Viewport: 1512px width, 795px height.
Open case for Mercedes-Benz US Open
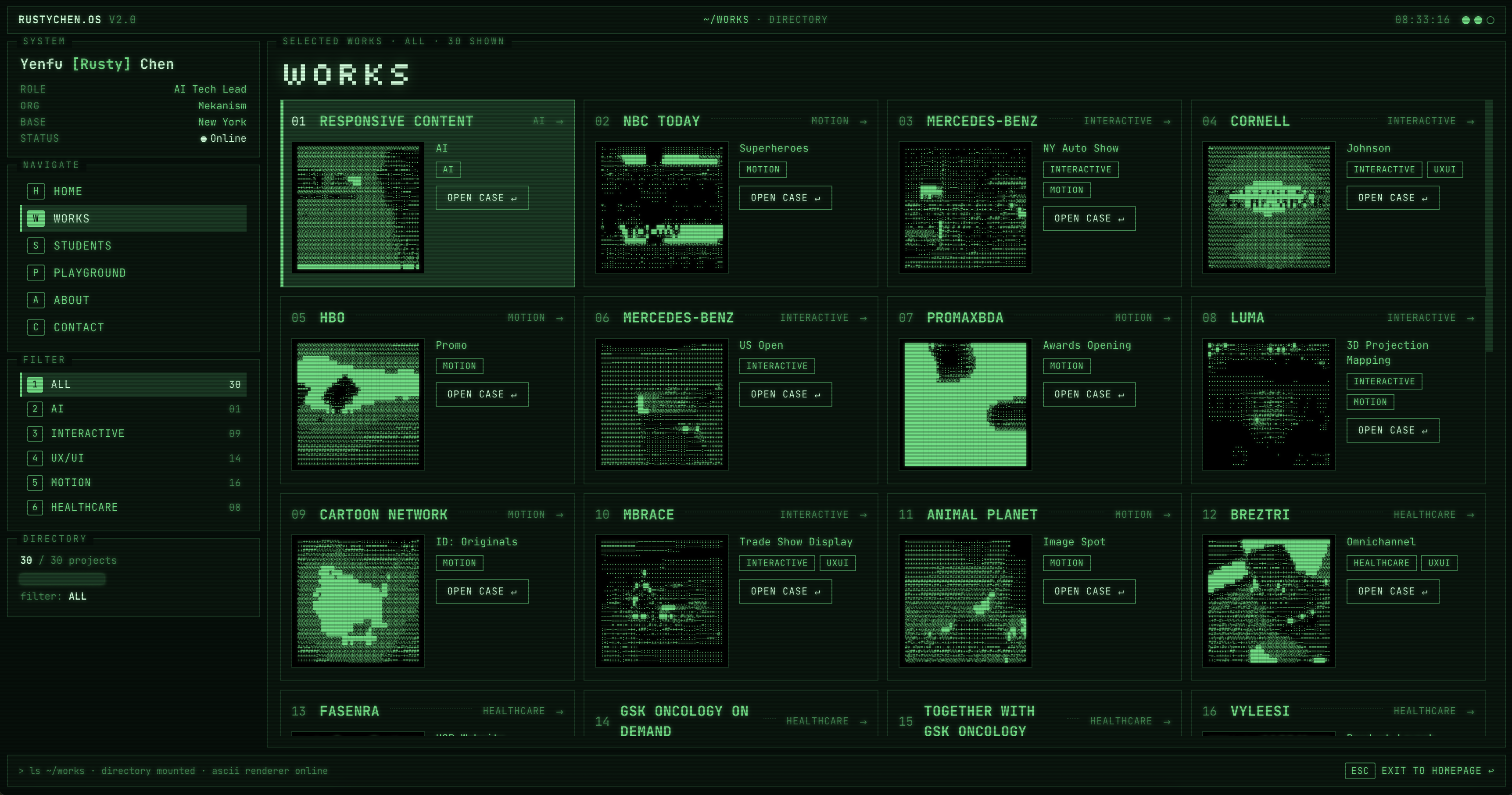[x=785, y=394]
